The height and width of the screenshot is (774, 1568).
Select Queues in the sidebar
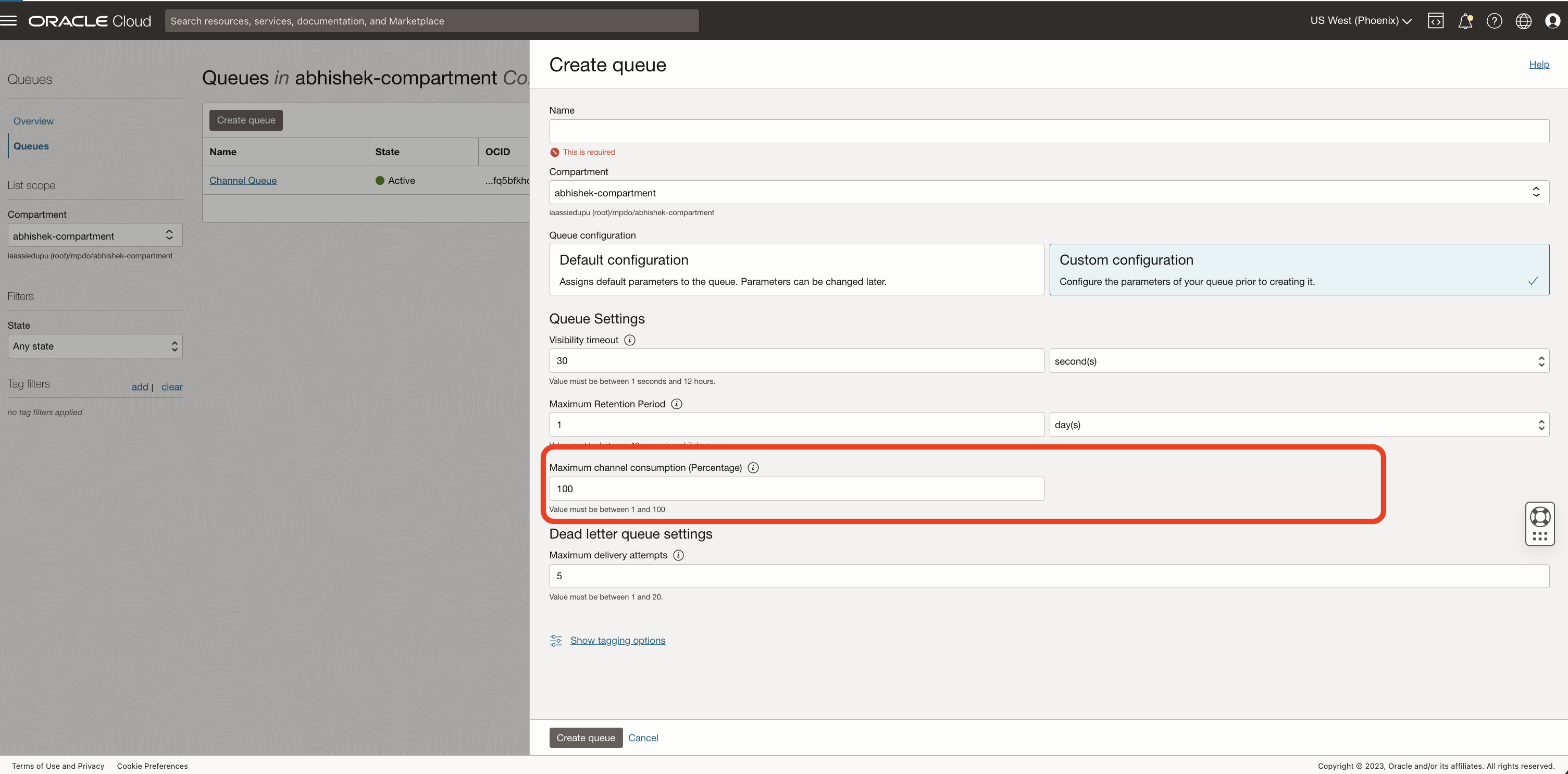coord(31,145)
